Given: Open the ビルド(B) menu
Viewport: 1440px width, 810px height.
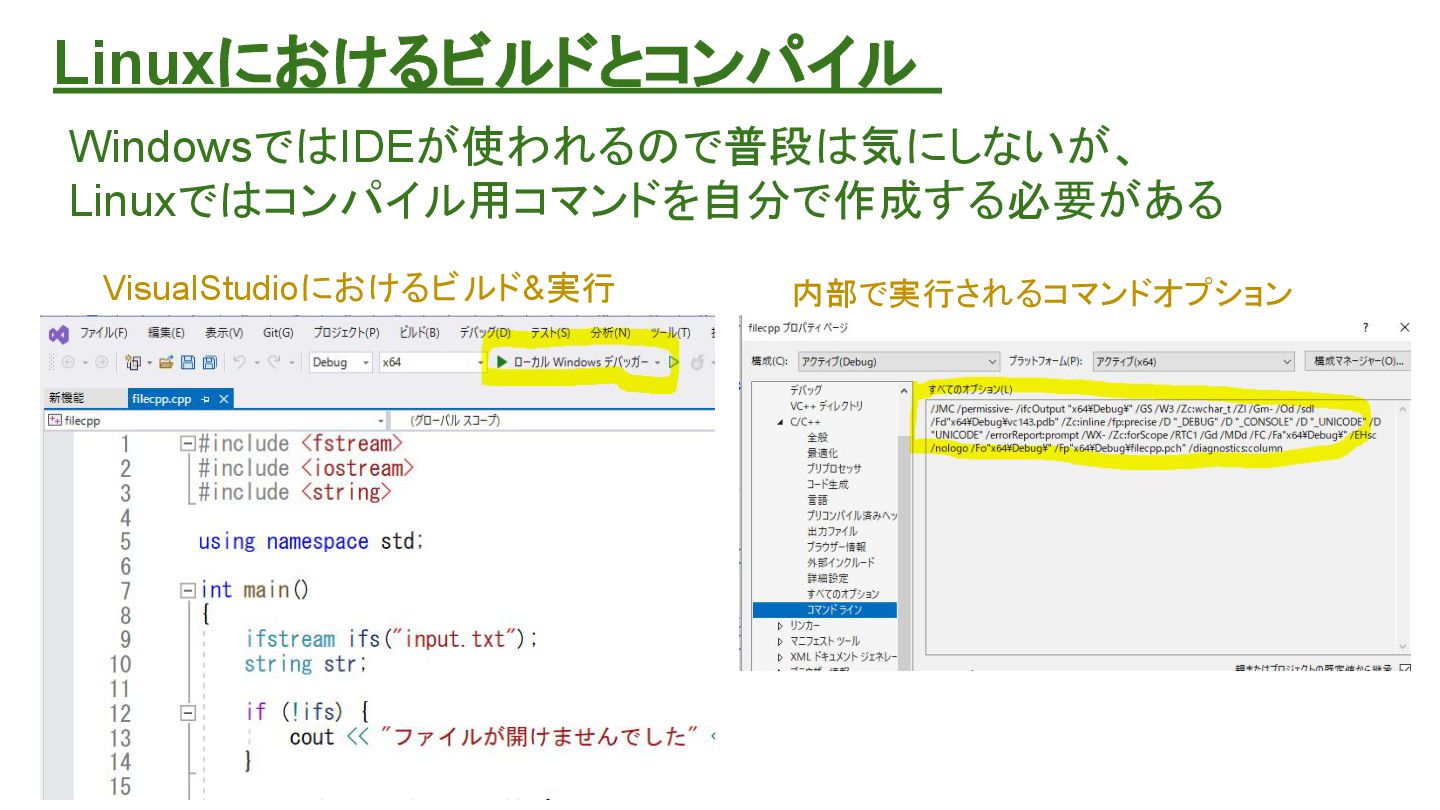Looking at the screenshot, I should pos(419,333).
